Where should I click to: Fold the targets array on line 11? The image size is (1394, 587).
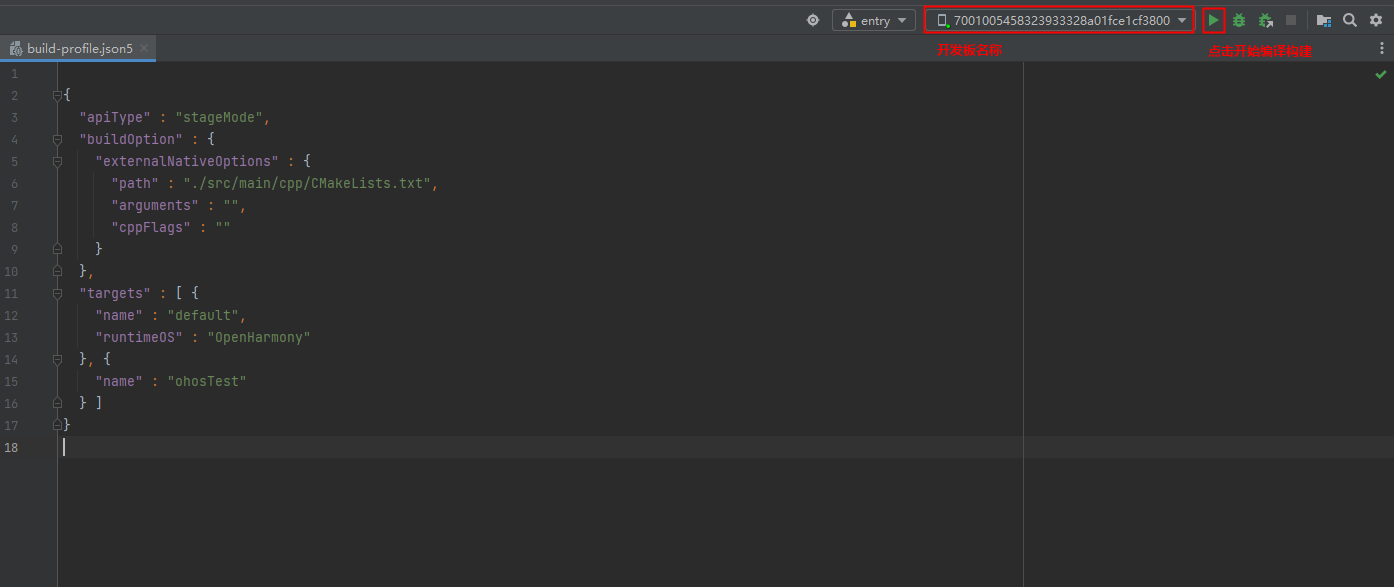coord(57,294)
